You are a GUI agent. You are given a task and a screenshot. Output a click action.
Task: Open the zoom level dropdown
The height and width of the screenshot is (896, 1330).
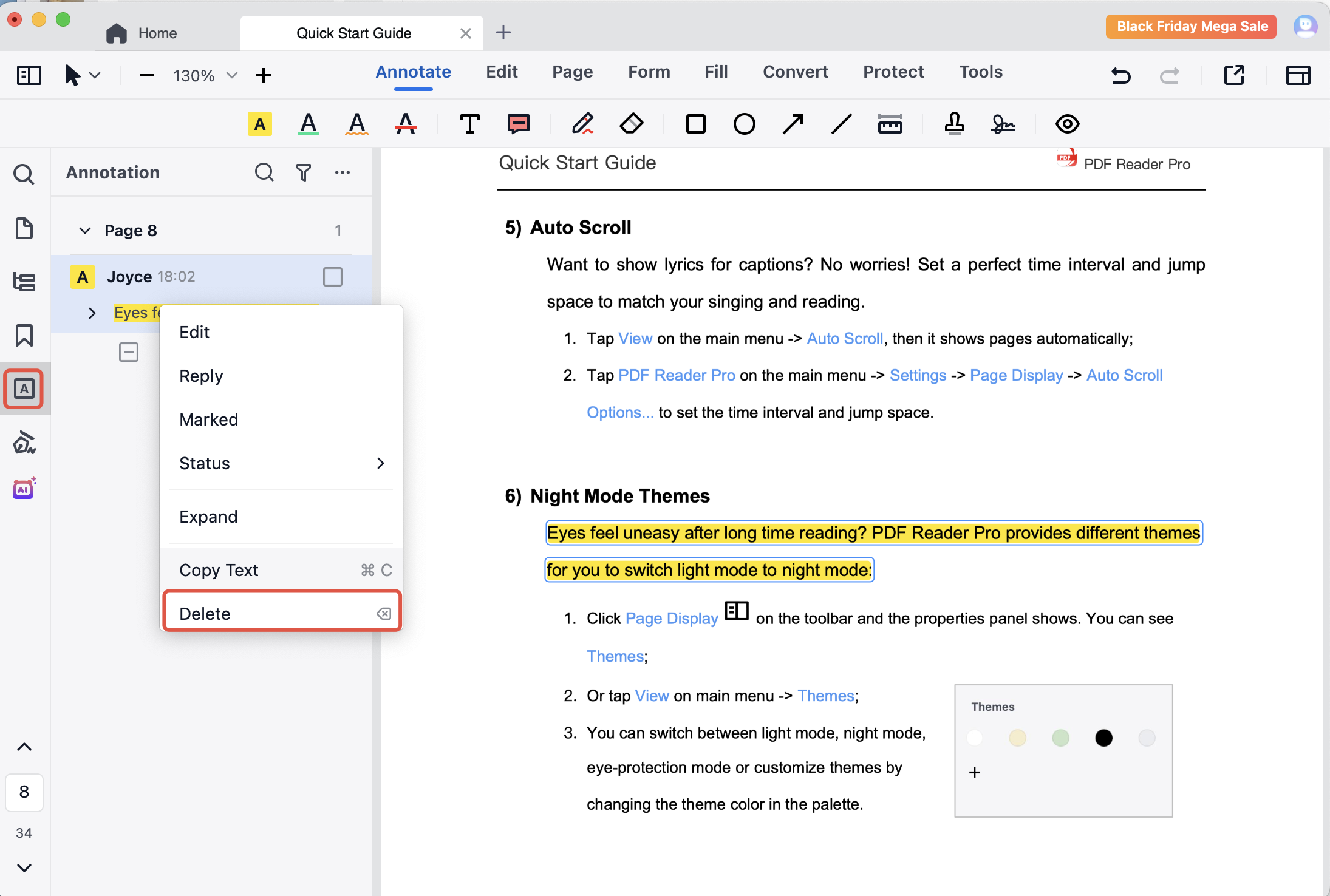point(231,75)
